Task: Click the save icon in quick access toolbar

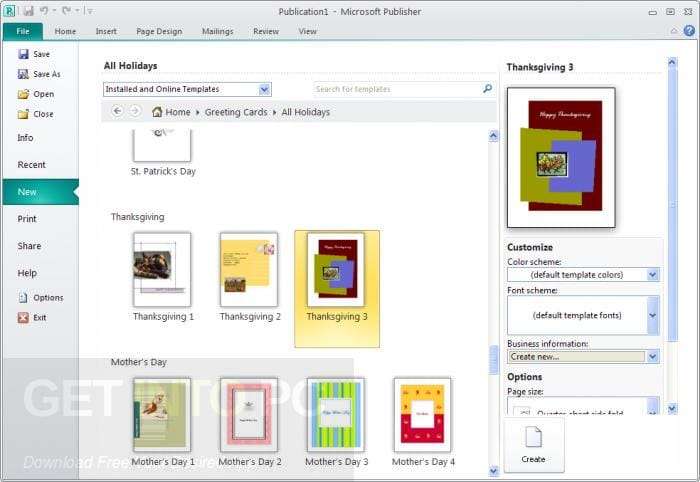Action: point(28,11)
